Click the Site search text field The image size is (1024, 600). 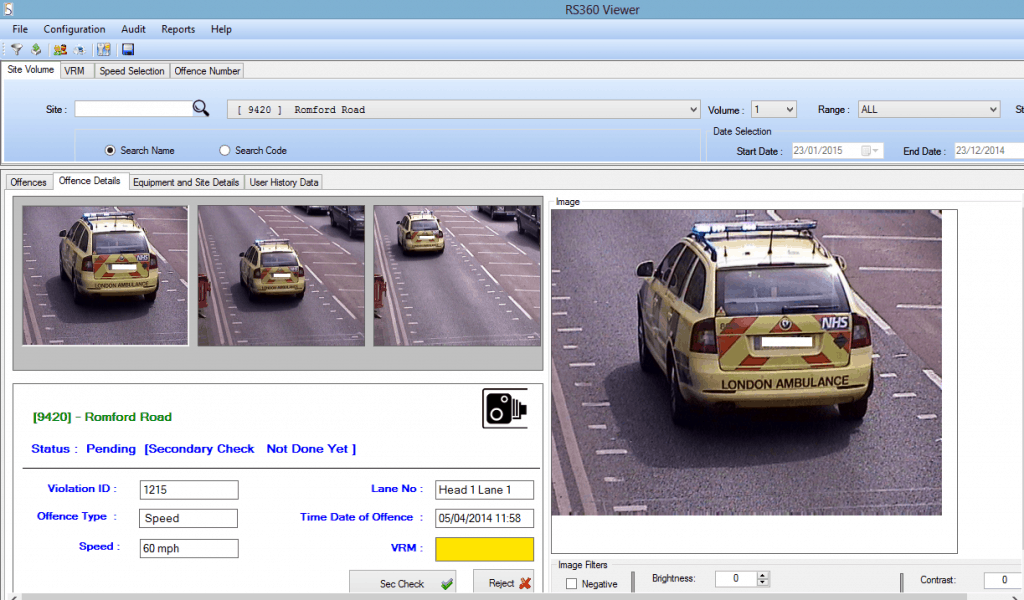pyautogui.click(x=133, y=108)
